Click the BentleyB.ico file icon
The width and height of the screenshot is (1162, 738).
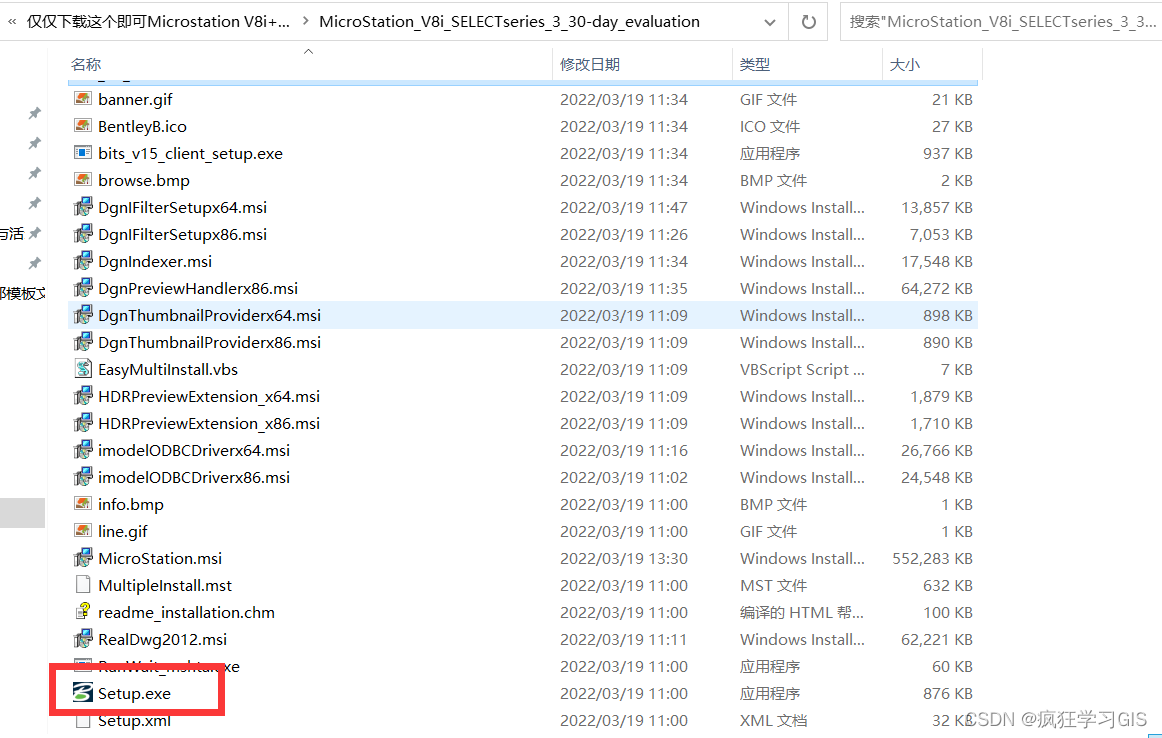[x=83, y=126]
